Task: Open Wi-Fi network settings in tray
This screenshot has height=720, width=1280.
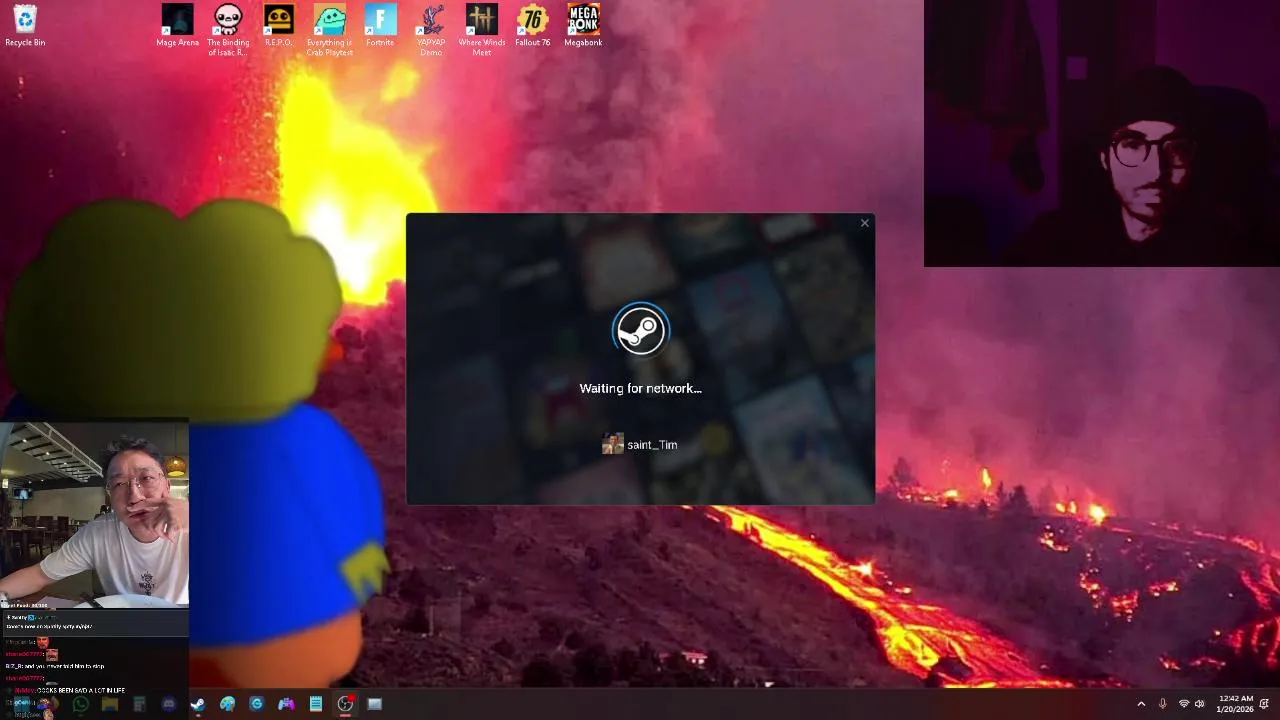Action: click(x=1183, y=704)
